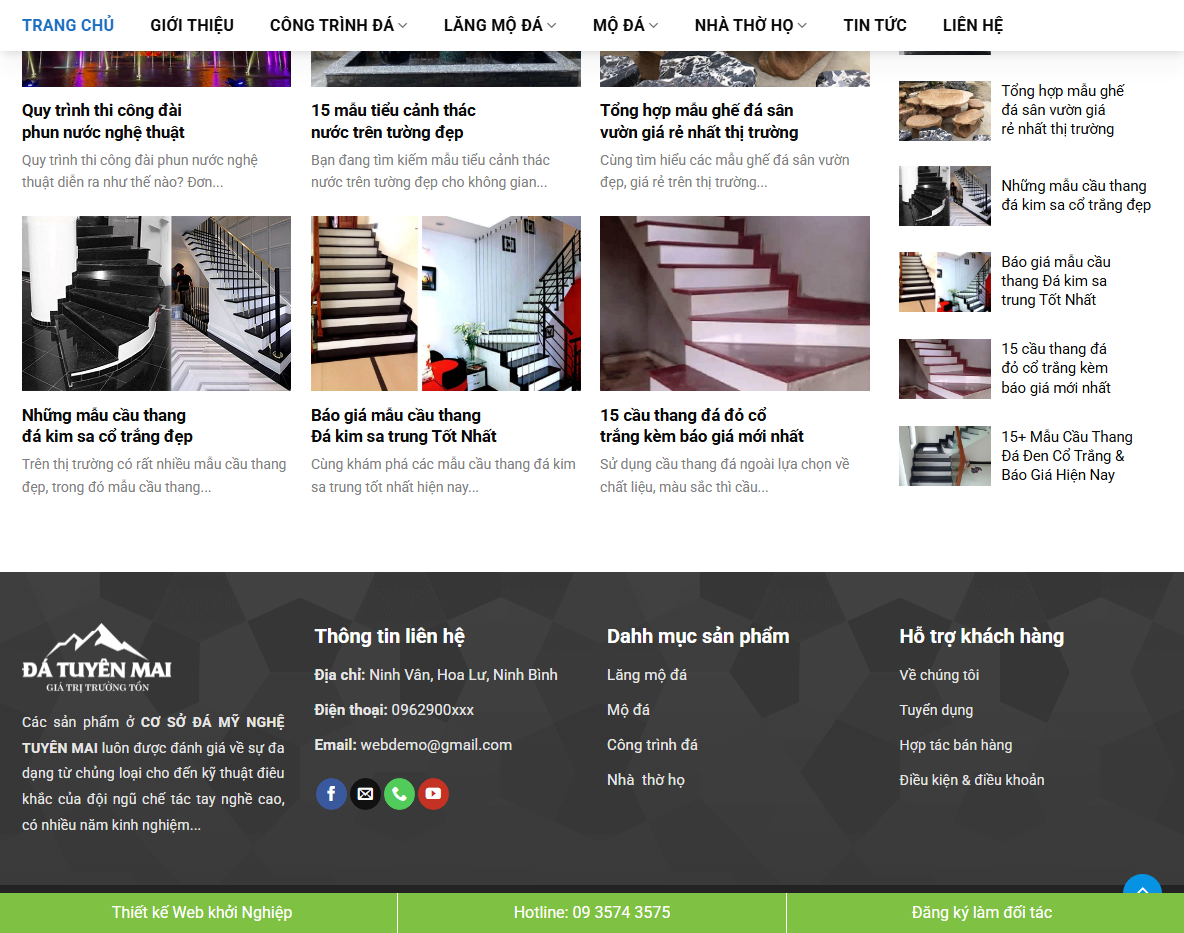
Task: Click the staircase thumbnail for '15 cầu thang đá đỏ cổ trắng'
Action: [944, 369]
